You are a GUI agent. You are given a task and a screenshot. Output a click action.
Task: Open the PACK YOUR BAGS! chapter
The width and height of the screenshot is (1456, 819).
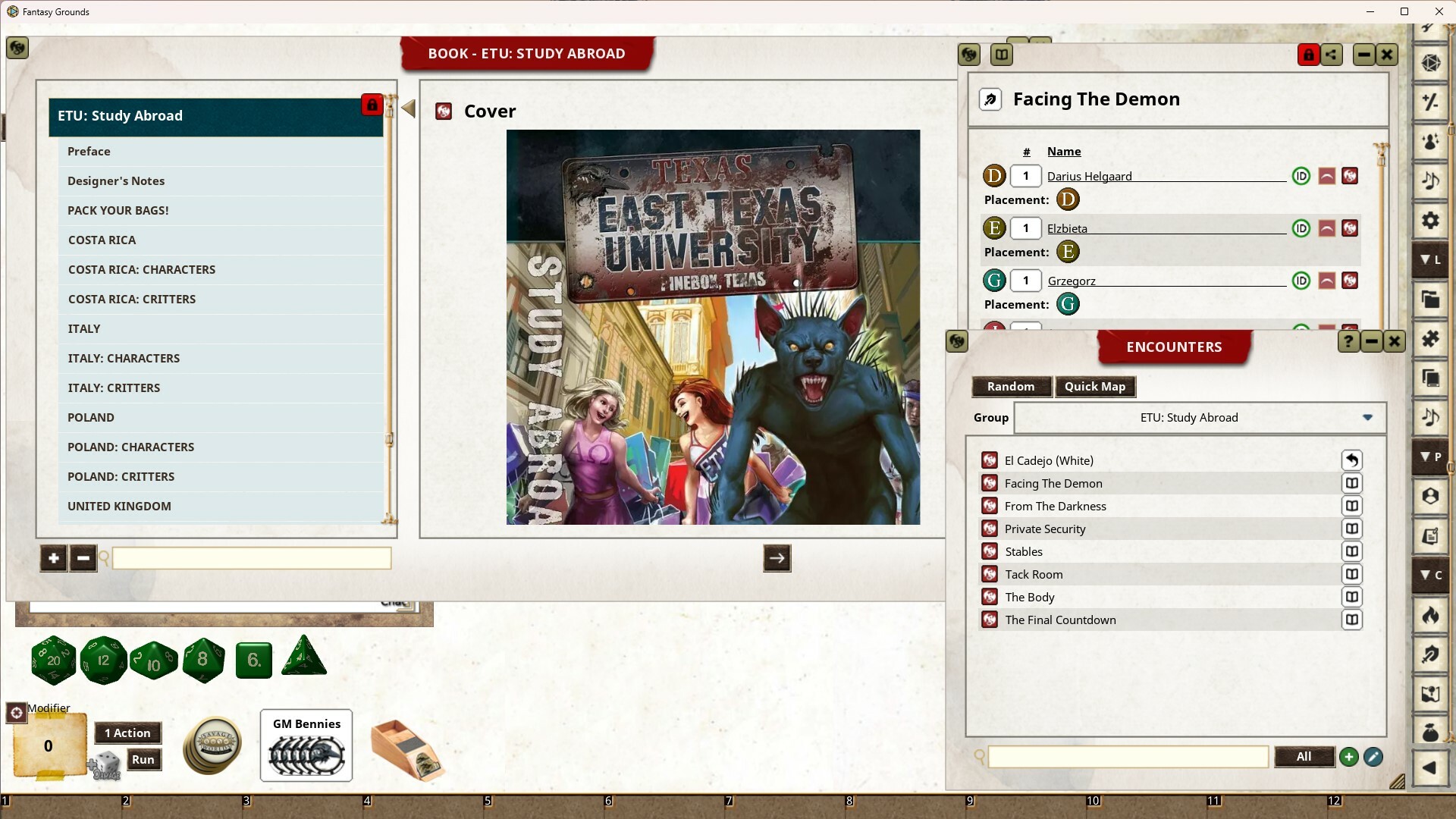point(118,210)
